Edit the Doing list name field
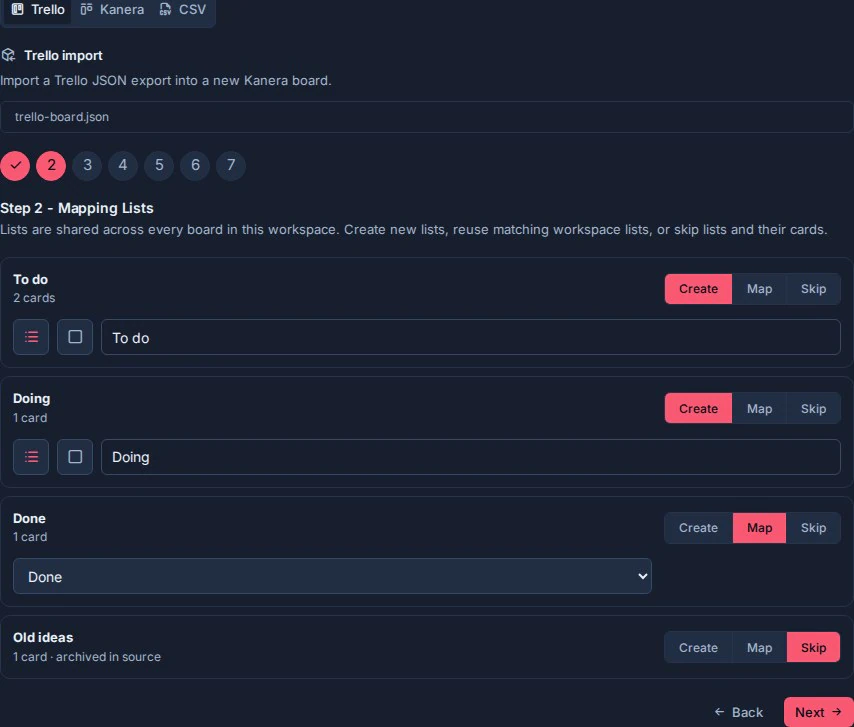Screen dimensions: 854x727 click(471, 457)
